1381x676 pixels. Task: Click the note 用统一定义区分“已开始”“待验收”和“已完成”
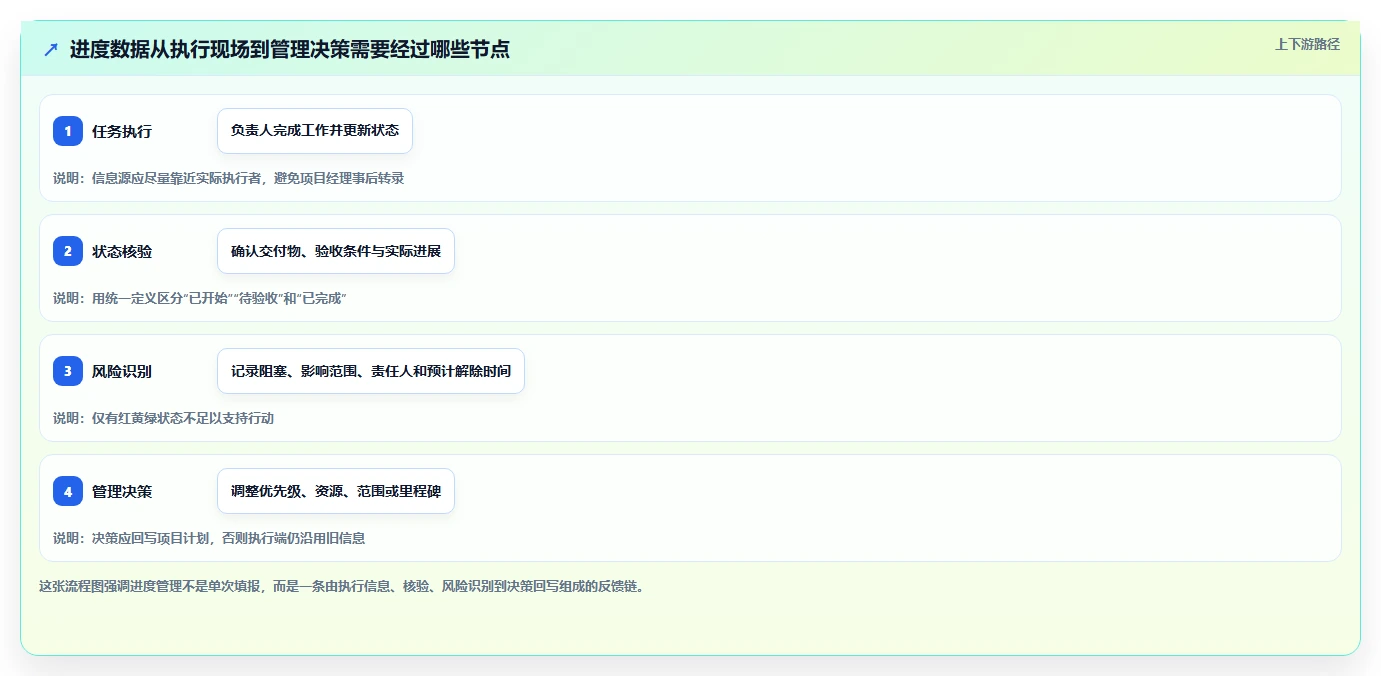[219, 298]
